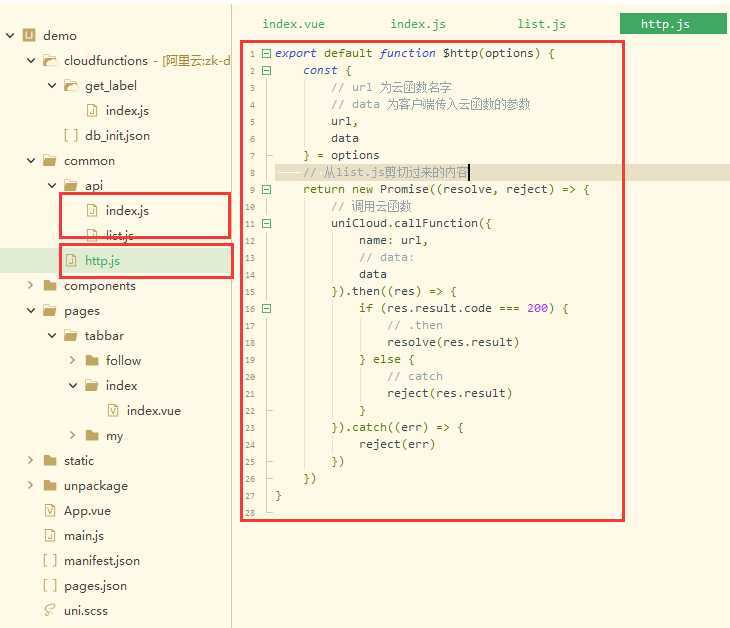This screenshot has width=730, height=628.
Task: Collapse the cloudfunctions folder chevron
Action: click(x=31, y=61)
